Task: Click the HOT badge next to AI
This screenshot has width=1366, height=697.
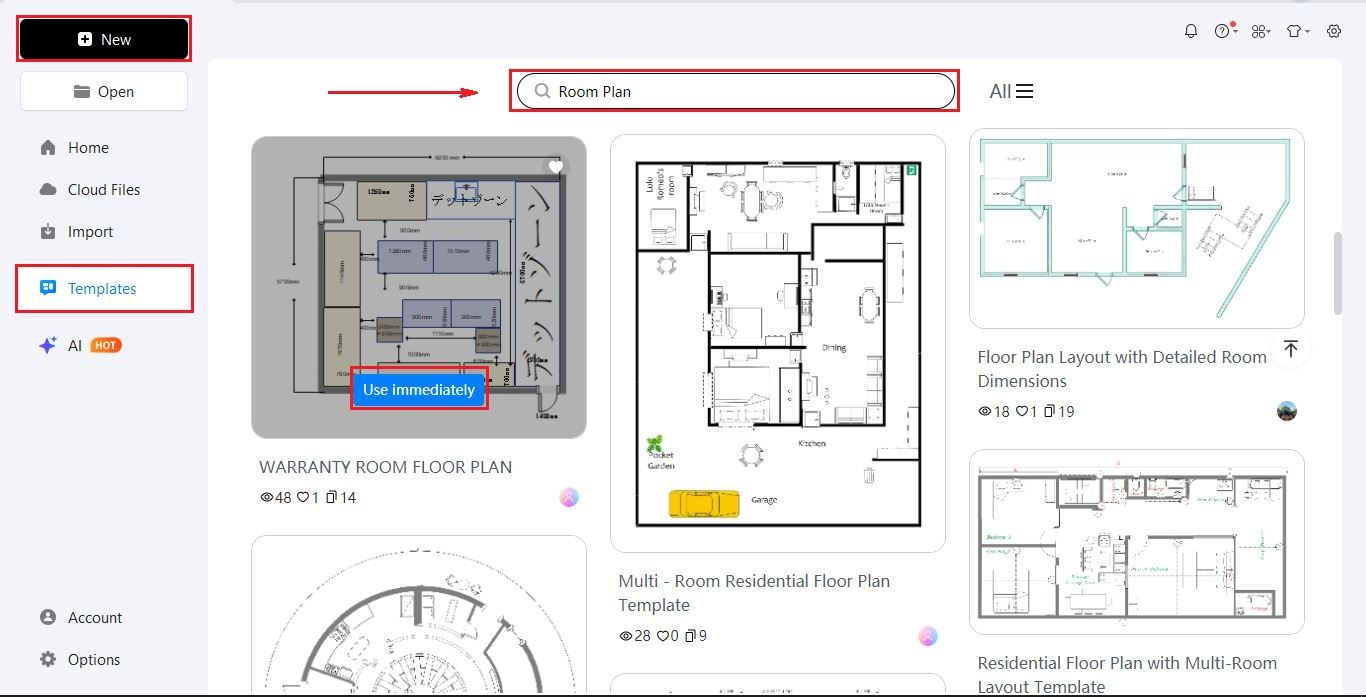Action: [x=106, y=345]
